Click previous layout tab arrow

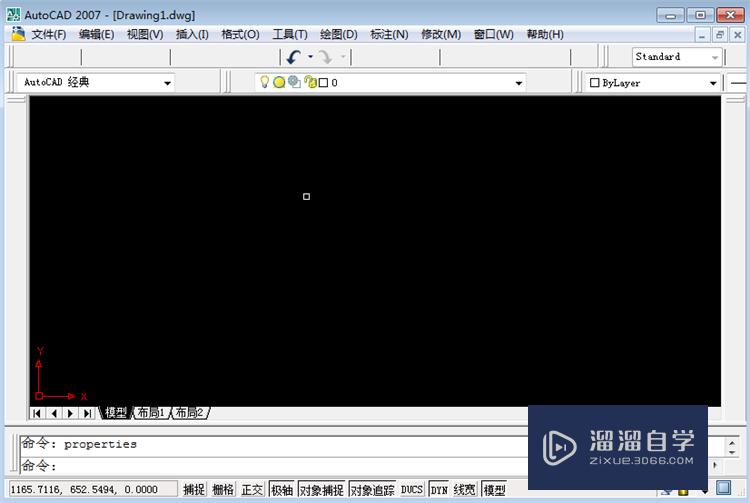click(54, 413)
